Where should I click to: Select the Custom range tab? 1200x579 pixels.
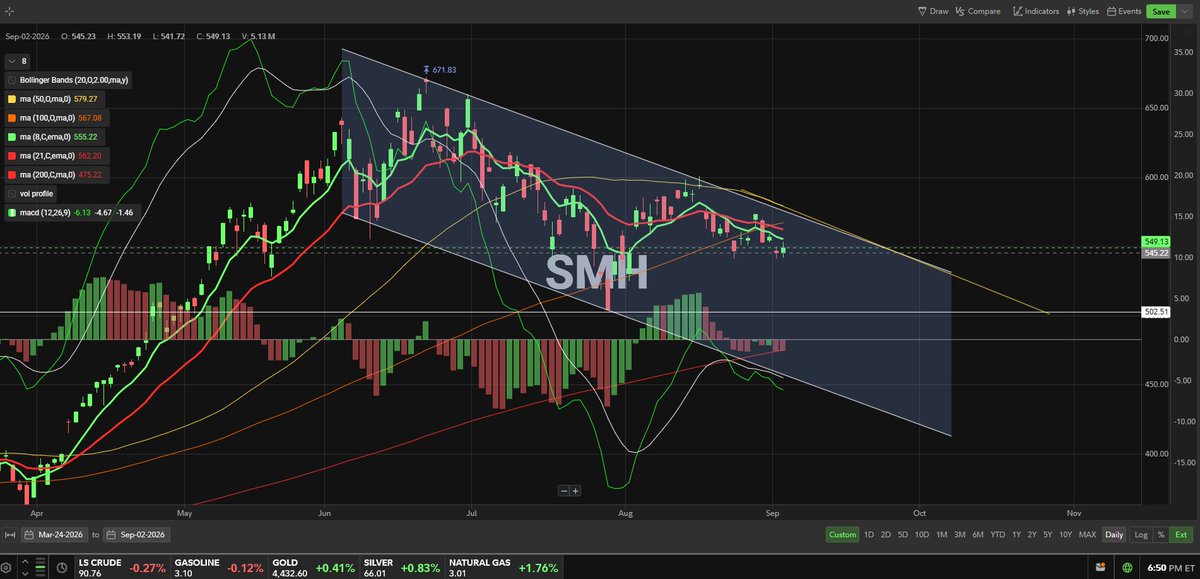(x=842, y=534)
